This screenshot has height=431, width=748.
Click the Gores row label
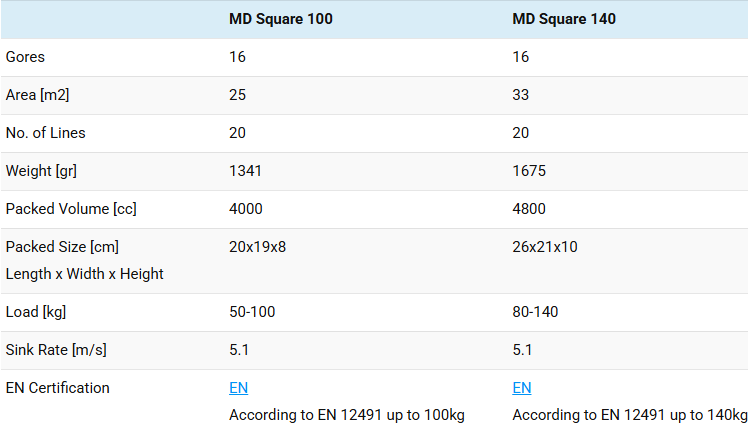pos(25,57)
